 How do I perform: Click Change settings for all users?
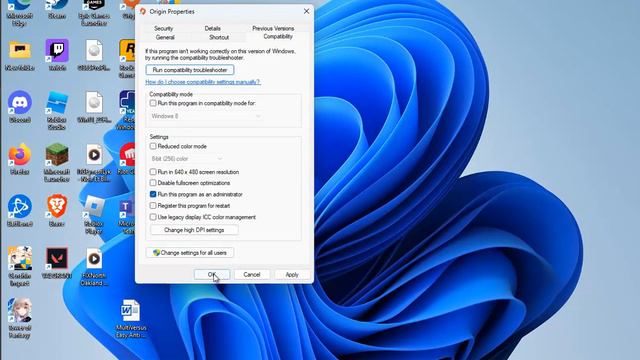tap(190, 253)
